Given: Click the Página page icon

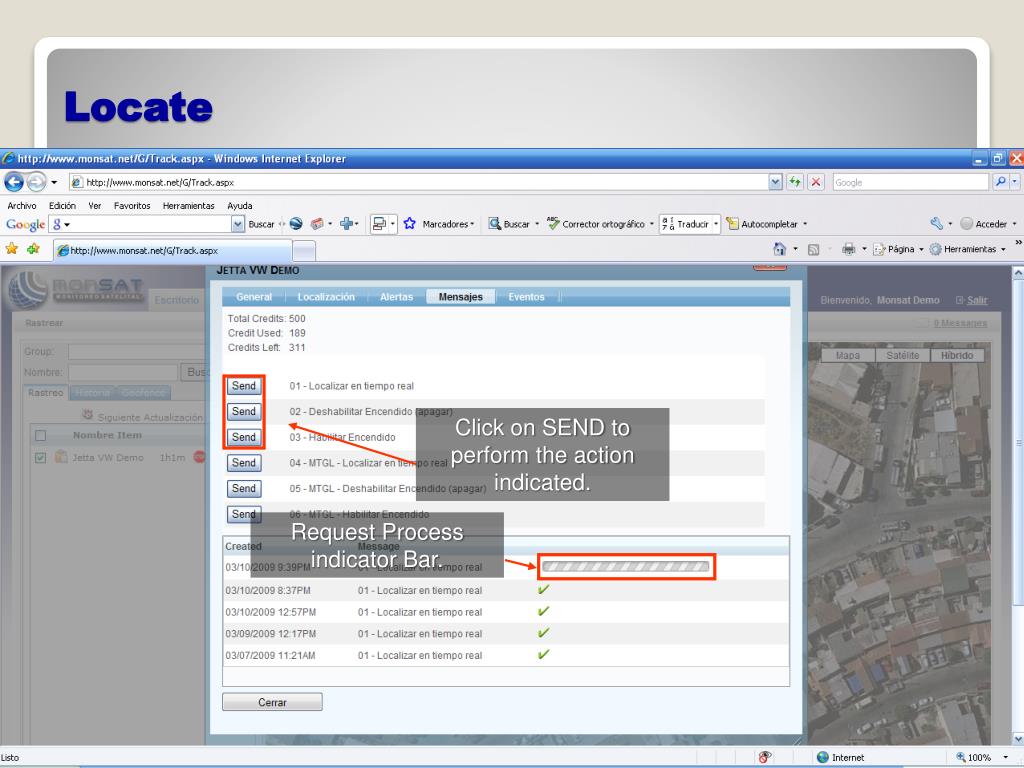Looking at the screenshot, I should click(879, 249).
